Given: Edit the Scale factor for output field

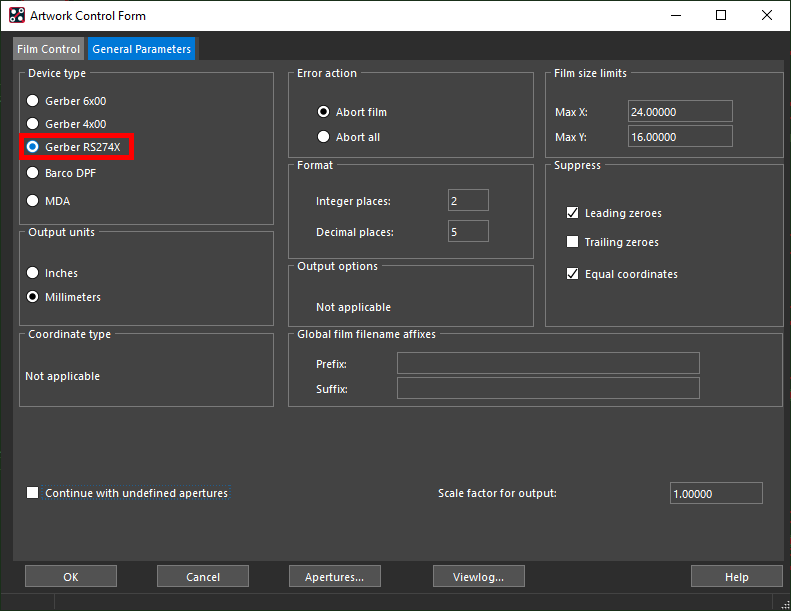Looking at the screenshot, I should pyautogui.click(x=716, y=493).
